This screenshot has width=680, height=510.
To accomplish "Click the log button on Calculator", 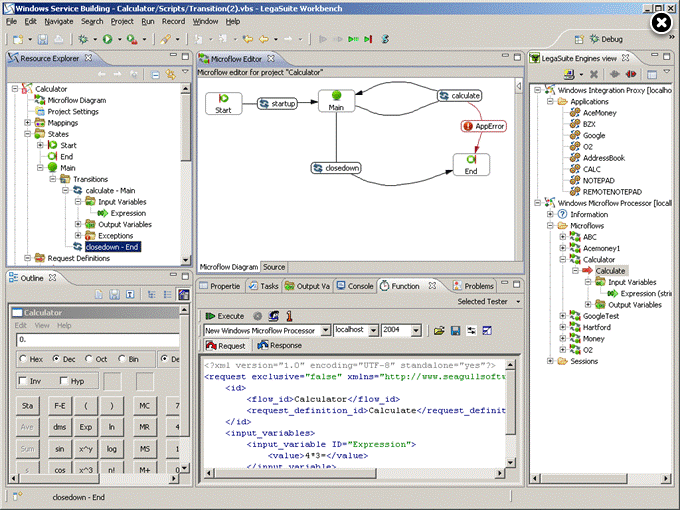I will [111, 449].
